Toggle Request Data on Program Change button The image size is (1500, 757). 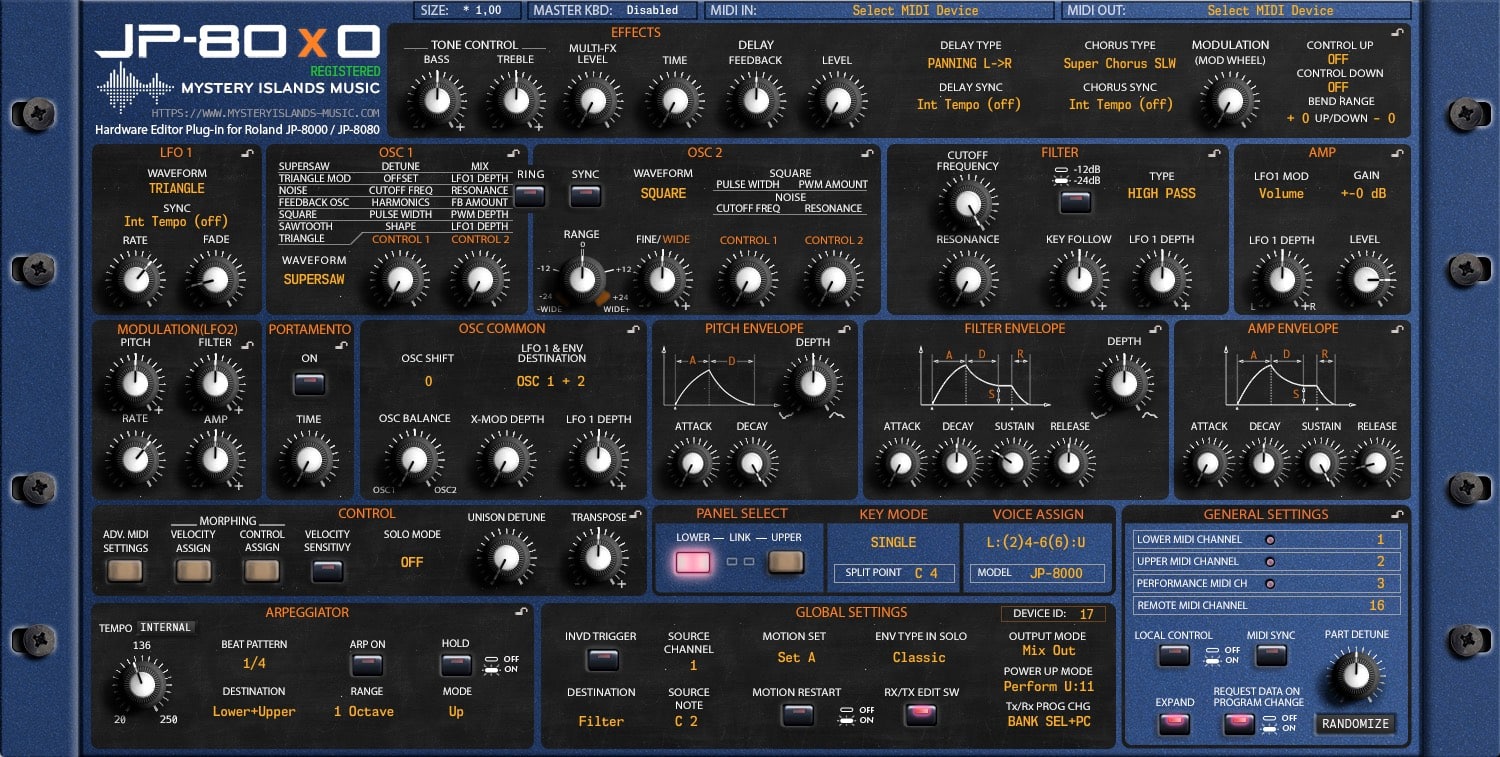pos(1239,724)
